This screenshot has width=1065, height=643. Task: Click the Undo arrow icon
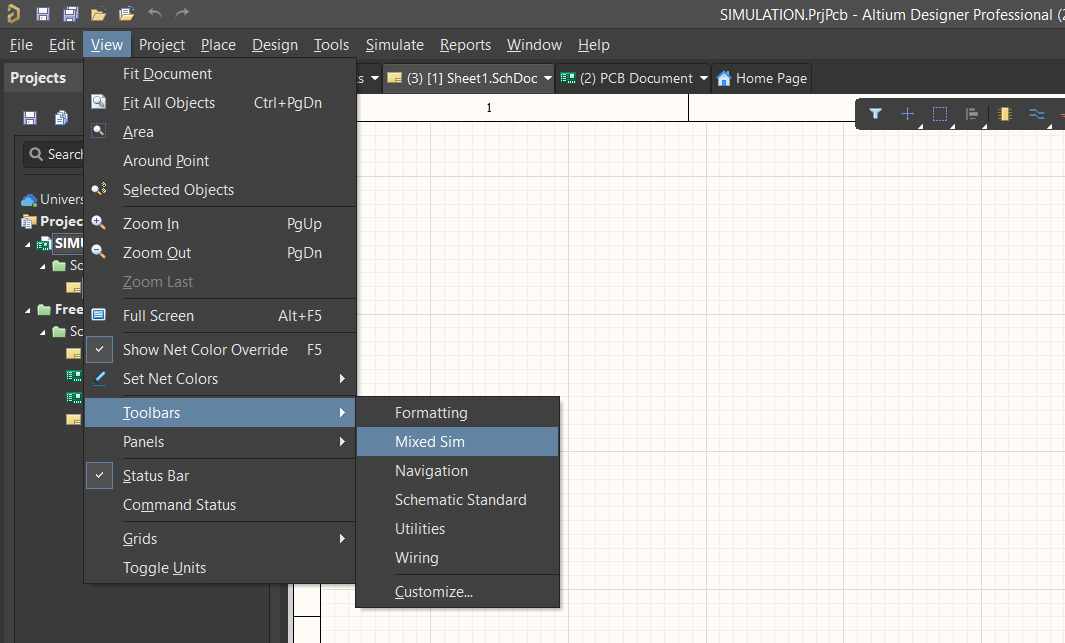(x=154, y=13)
